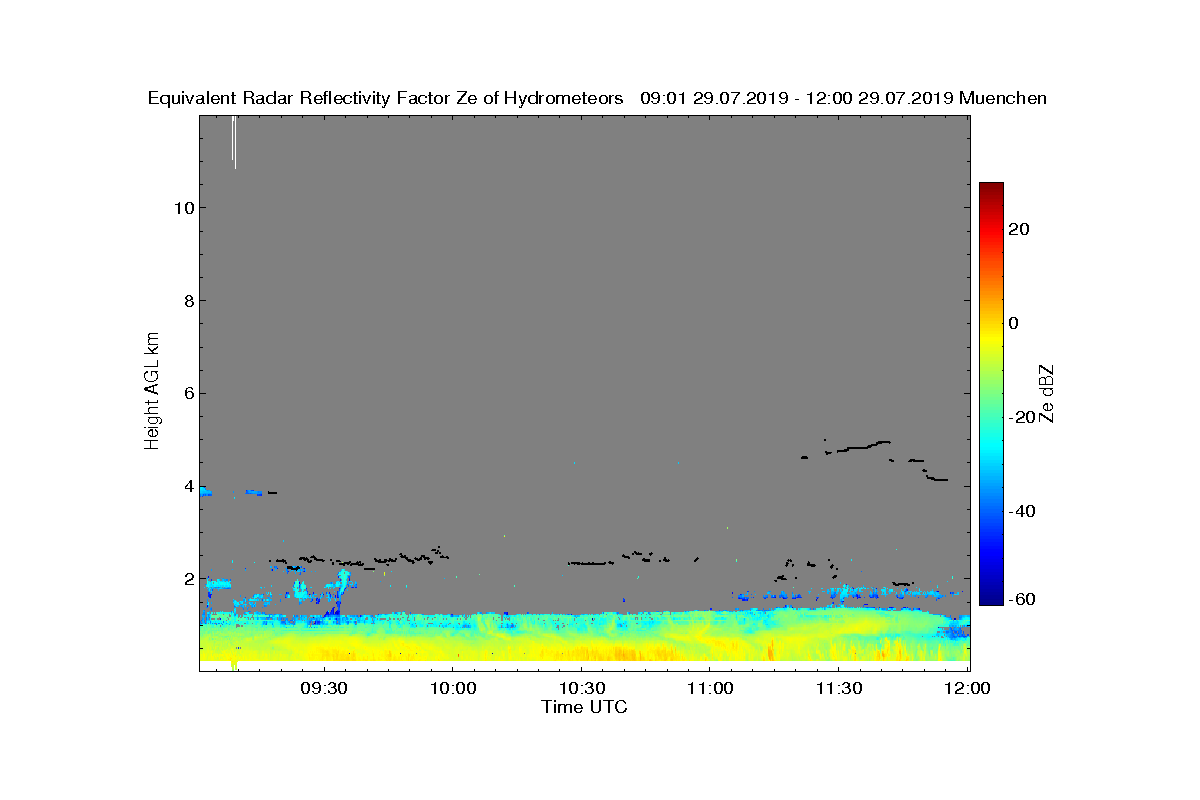Click the 10:00 time tick label

coord(451,688)
